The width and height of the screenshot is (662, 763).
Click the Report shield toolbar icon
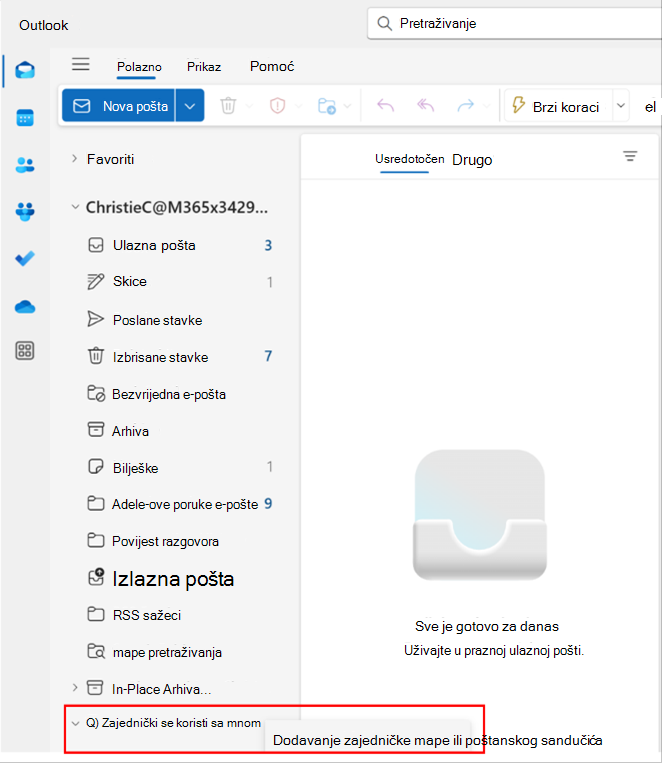point(277,106)
